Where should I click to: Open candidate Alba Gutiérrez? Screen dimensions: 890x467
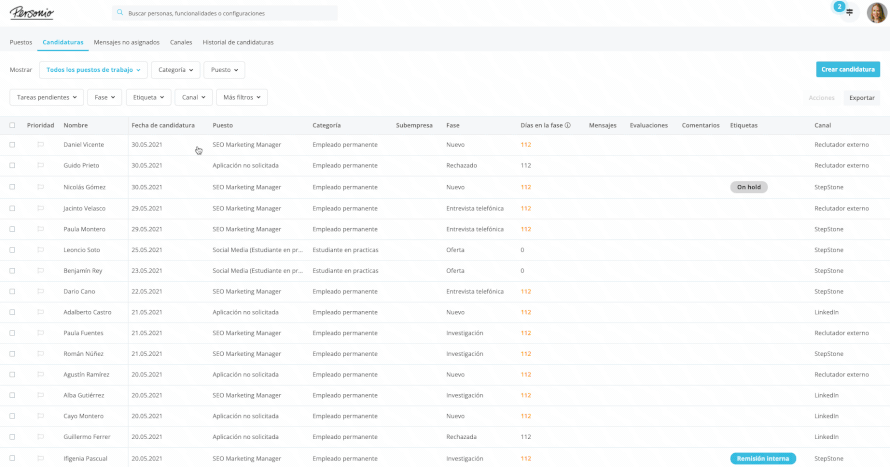point(83,396)
